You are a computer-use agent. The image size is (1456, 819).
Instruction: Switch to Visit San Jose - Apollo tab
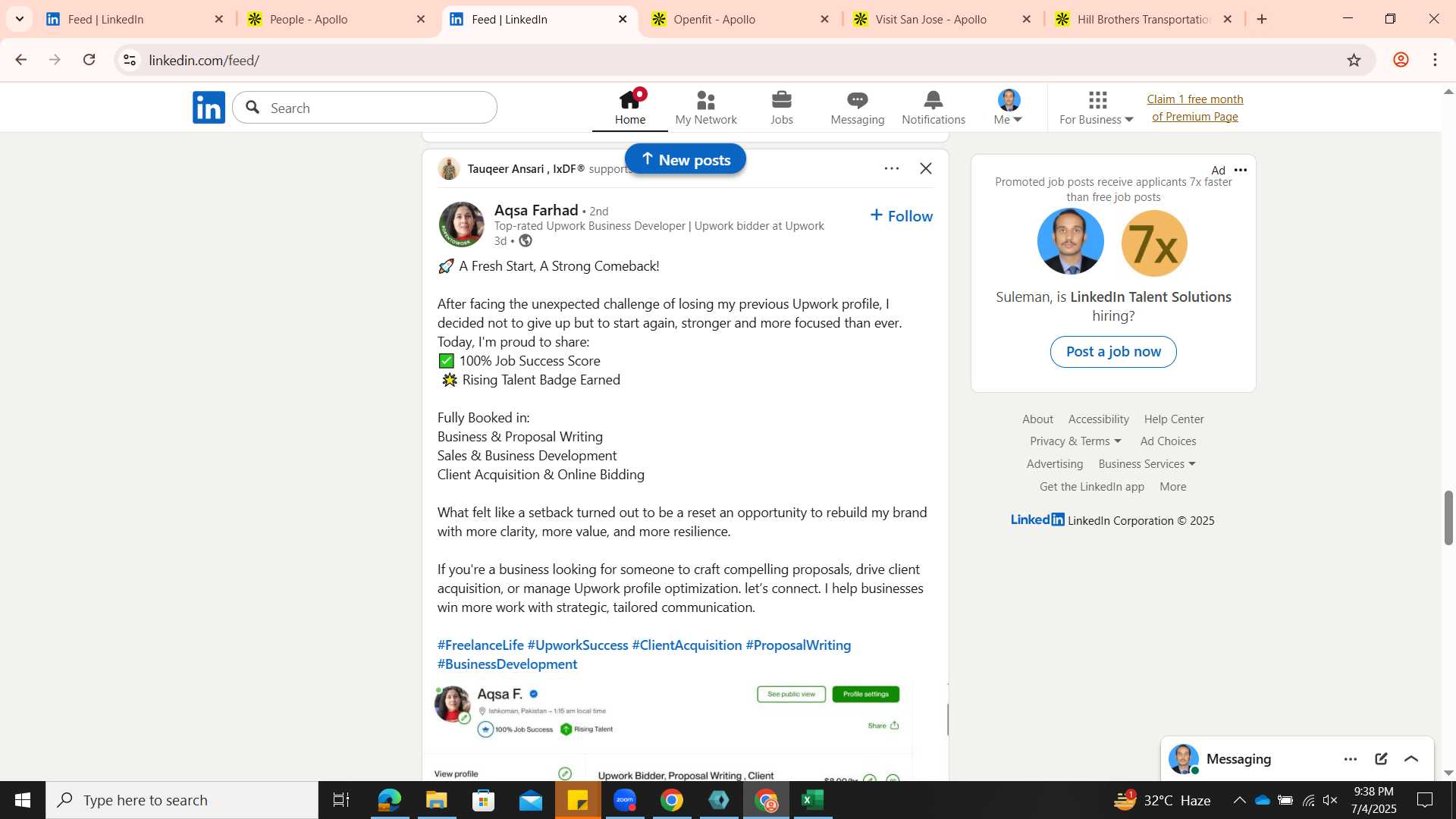(x=942, y=19)
